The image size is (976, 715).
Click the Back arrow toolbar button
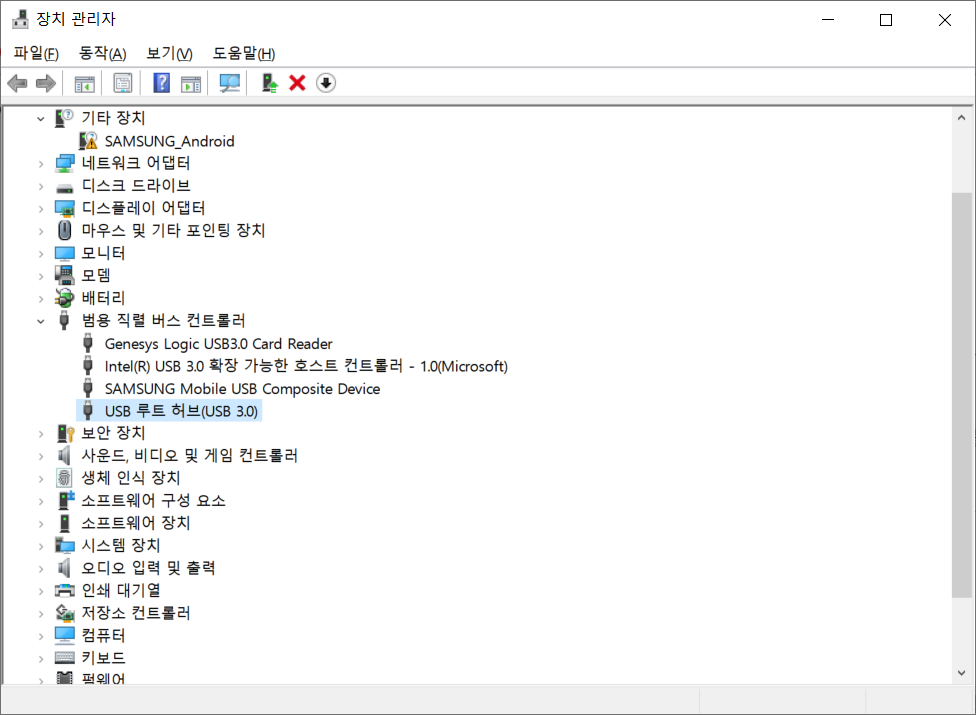coord(17,83)
